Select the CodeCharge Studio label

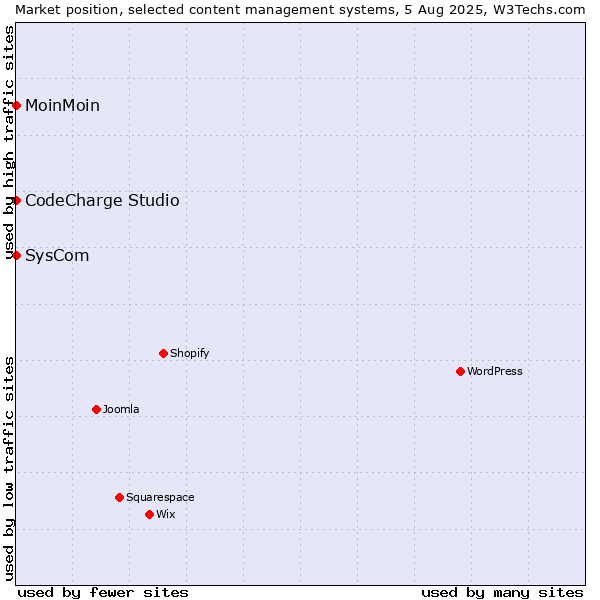point(102,201)
